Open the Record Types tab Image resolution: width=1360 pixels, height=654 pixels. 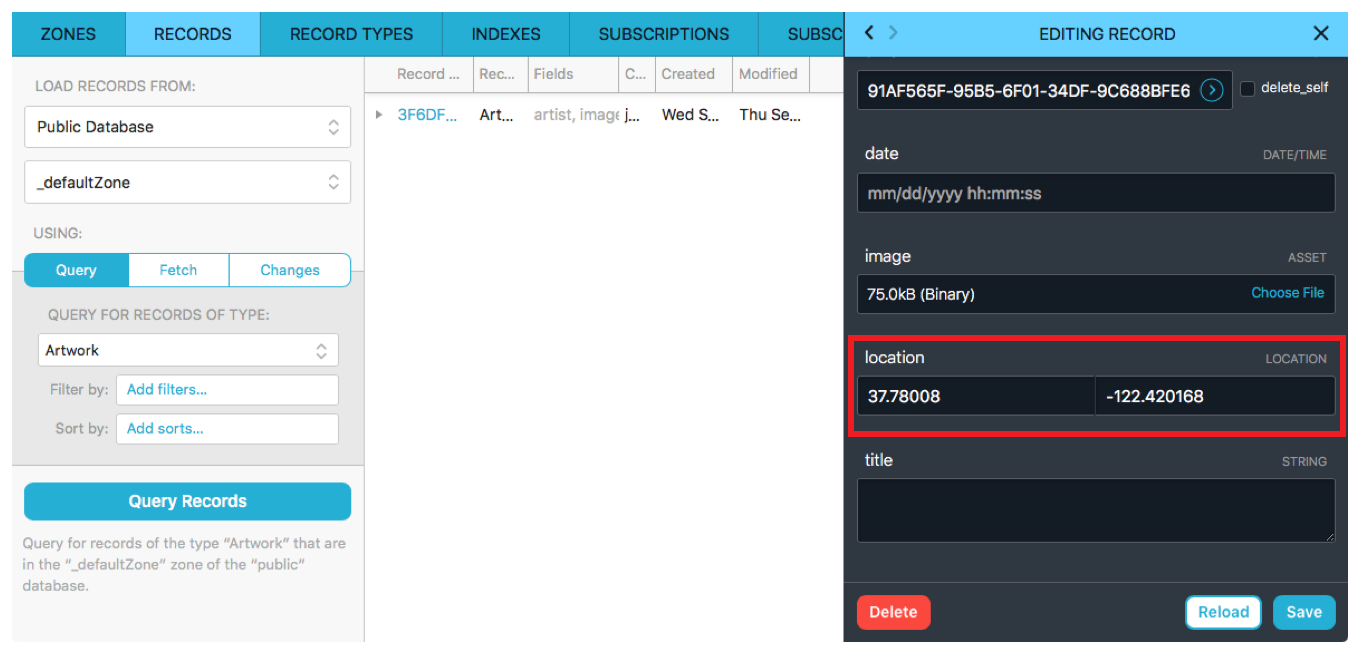[x=351, y=34]
